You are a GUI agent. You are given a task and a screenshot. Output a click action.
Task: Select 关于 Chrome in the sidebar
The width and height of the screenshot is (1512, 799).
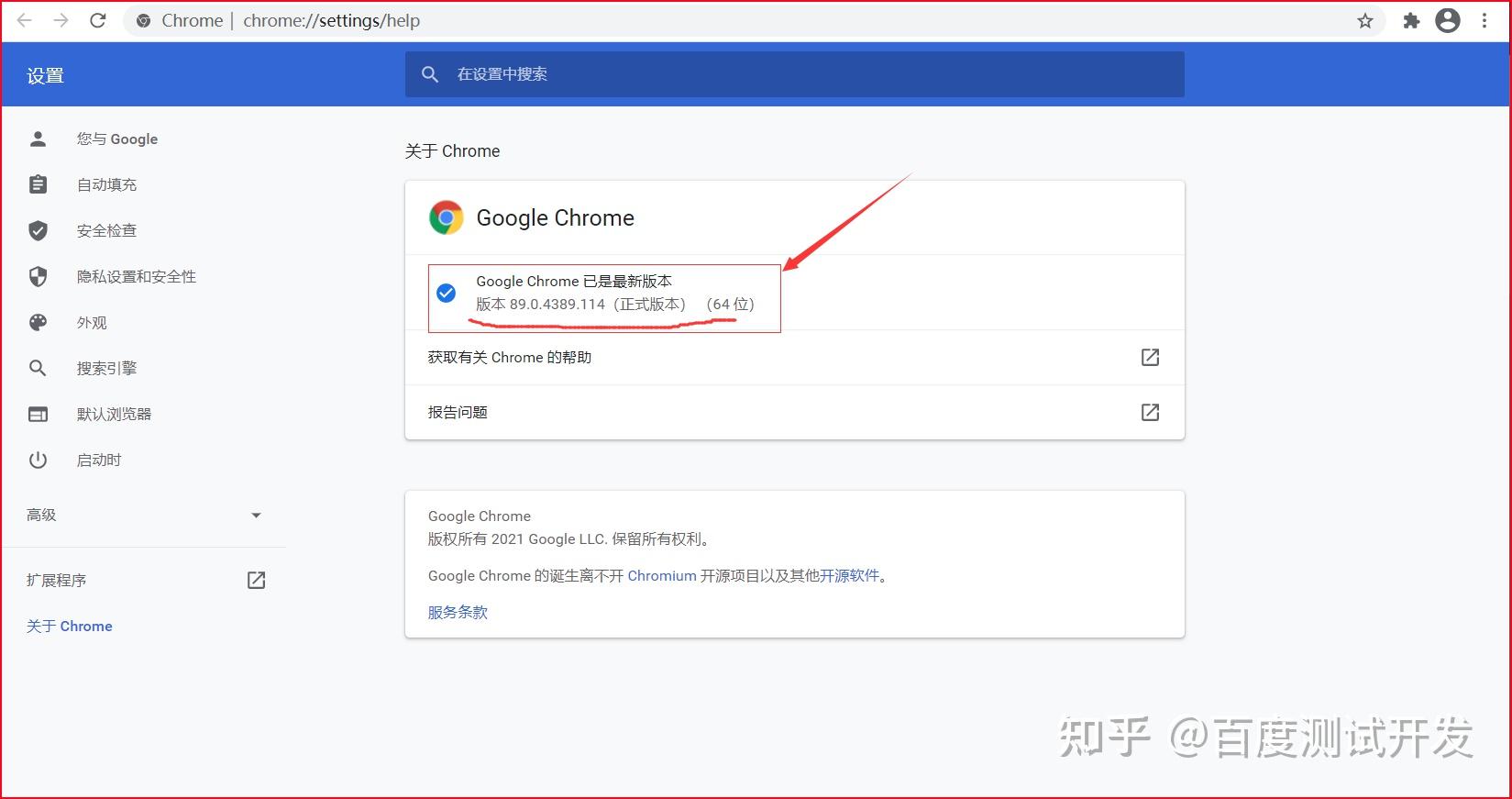click(69, 626)
